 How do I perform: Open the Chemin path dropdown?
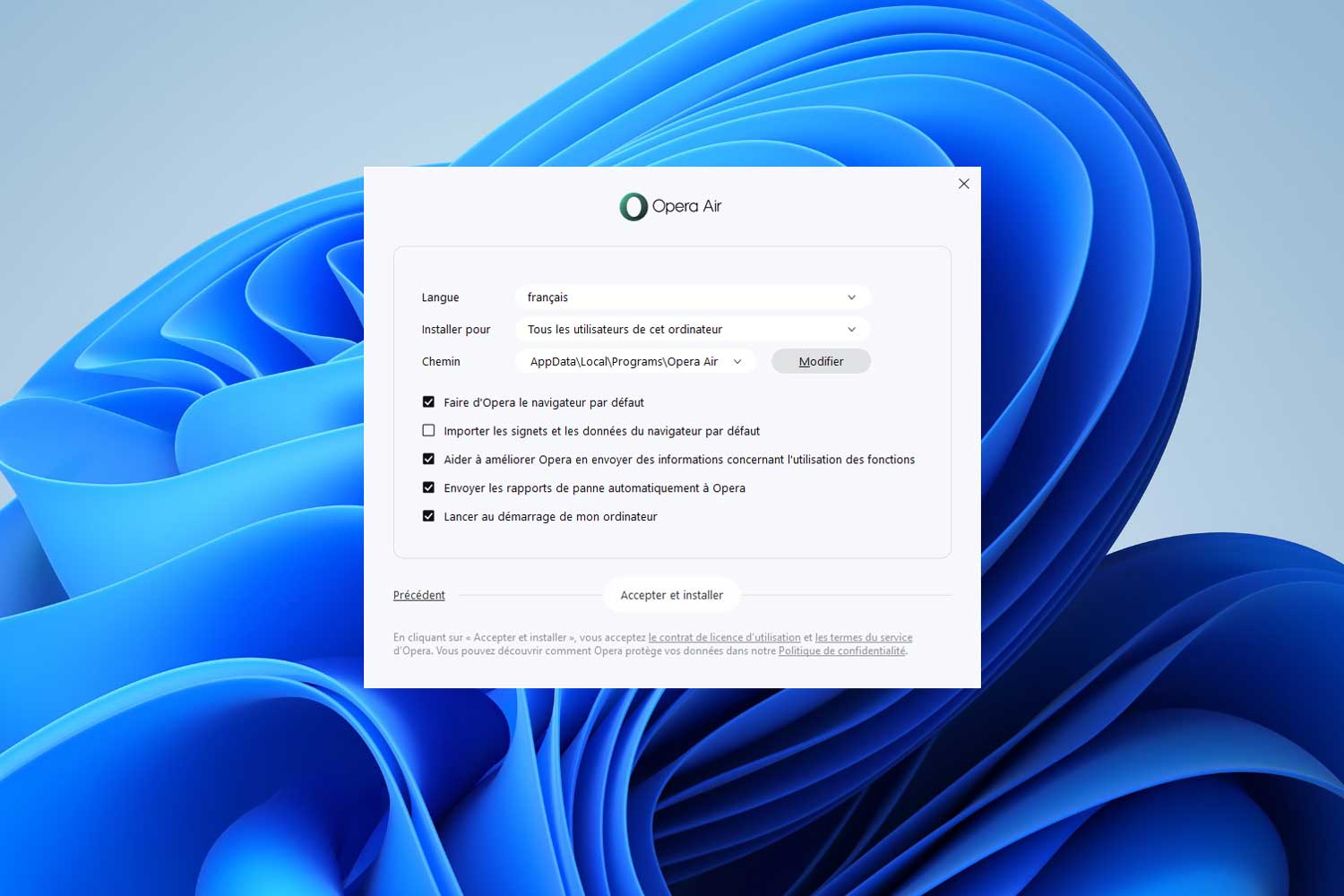coord(635,362)
